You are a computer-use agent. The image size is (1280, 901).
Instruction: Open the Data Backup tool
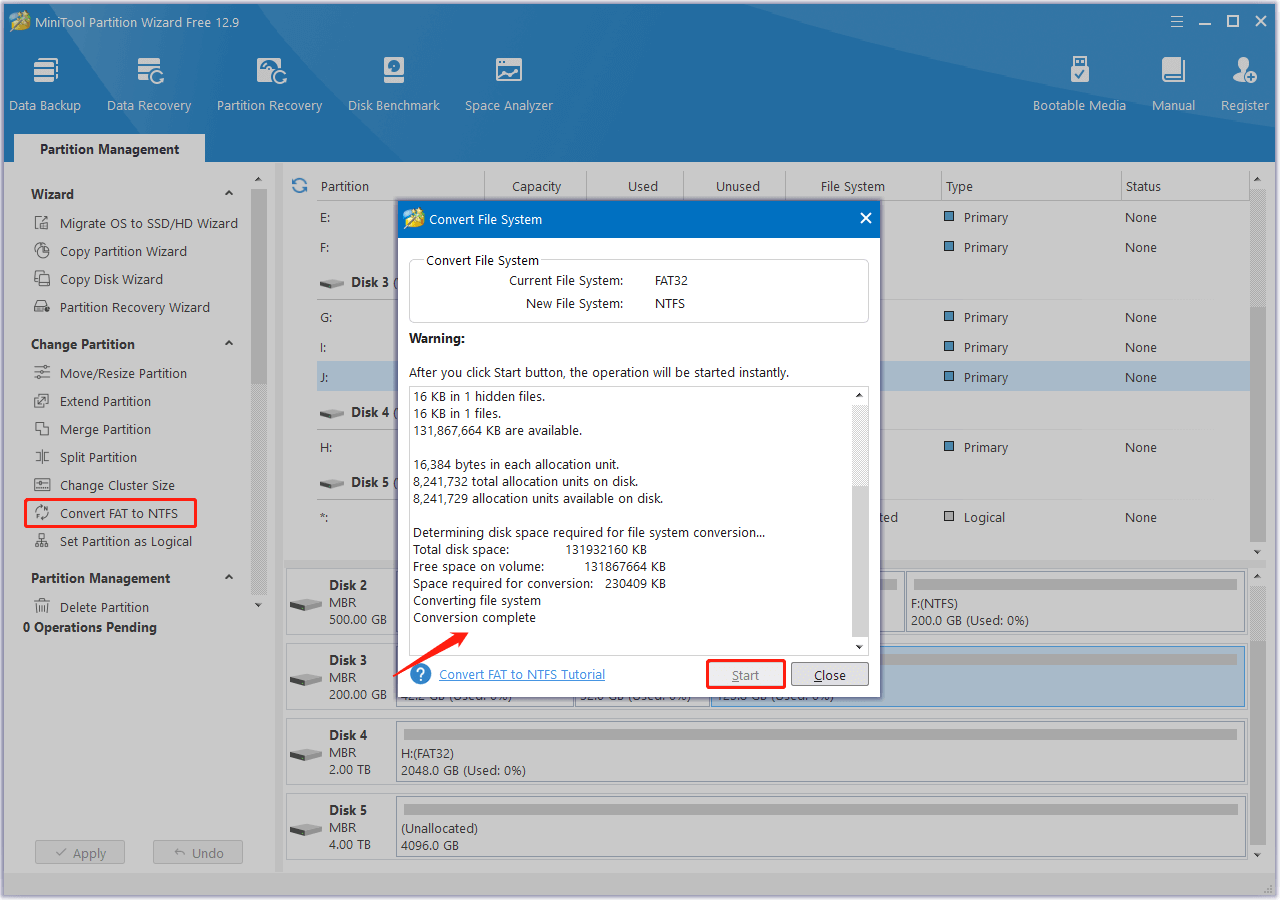pos(45,84)
